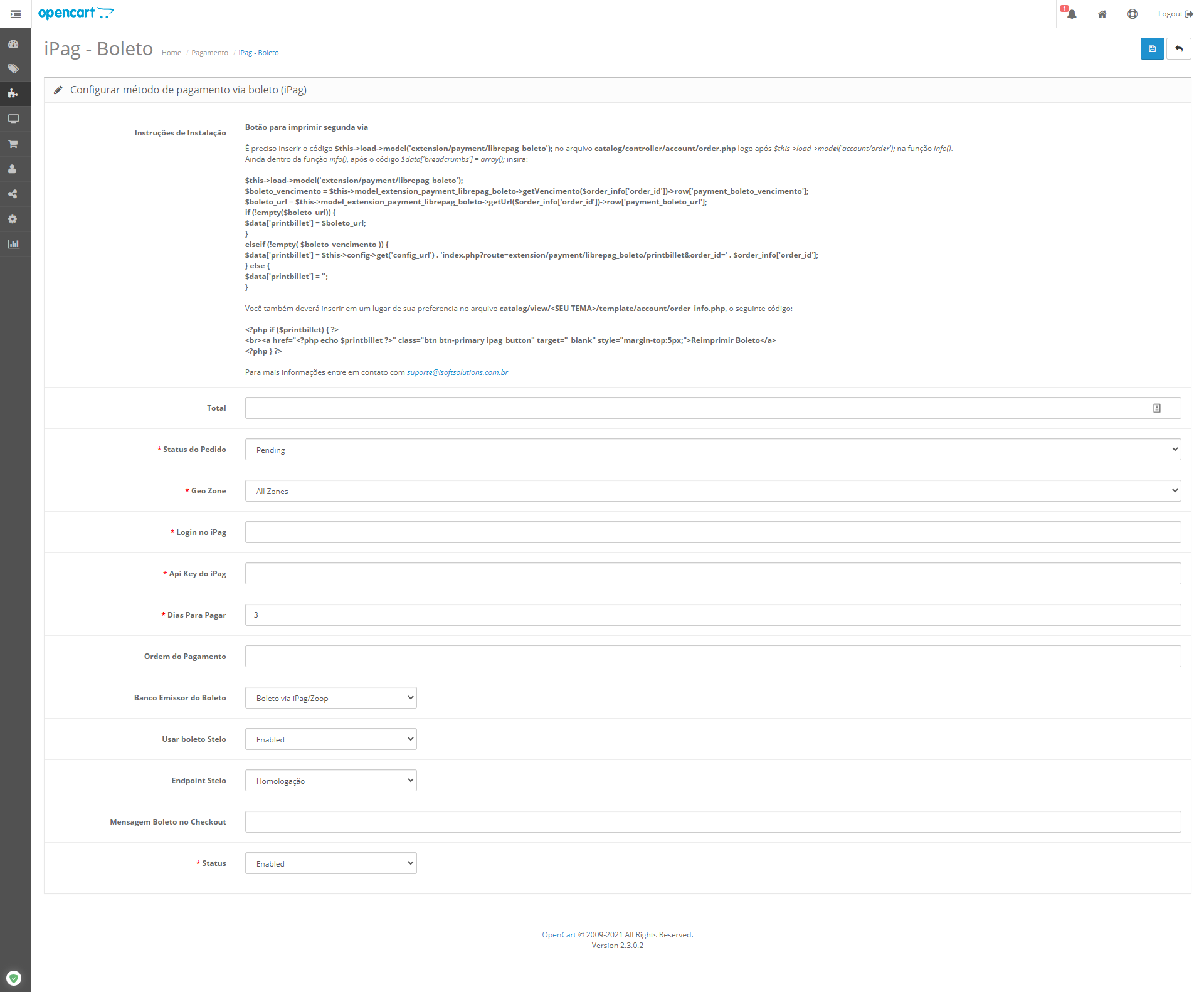Open Extensions puzzle icon in sidebar
Image resolution: width=1204 pixels, height=992 pixels.
(13, 94)
